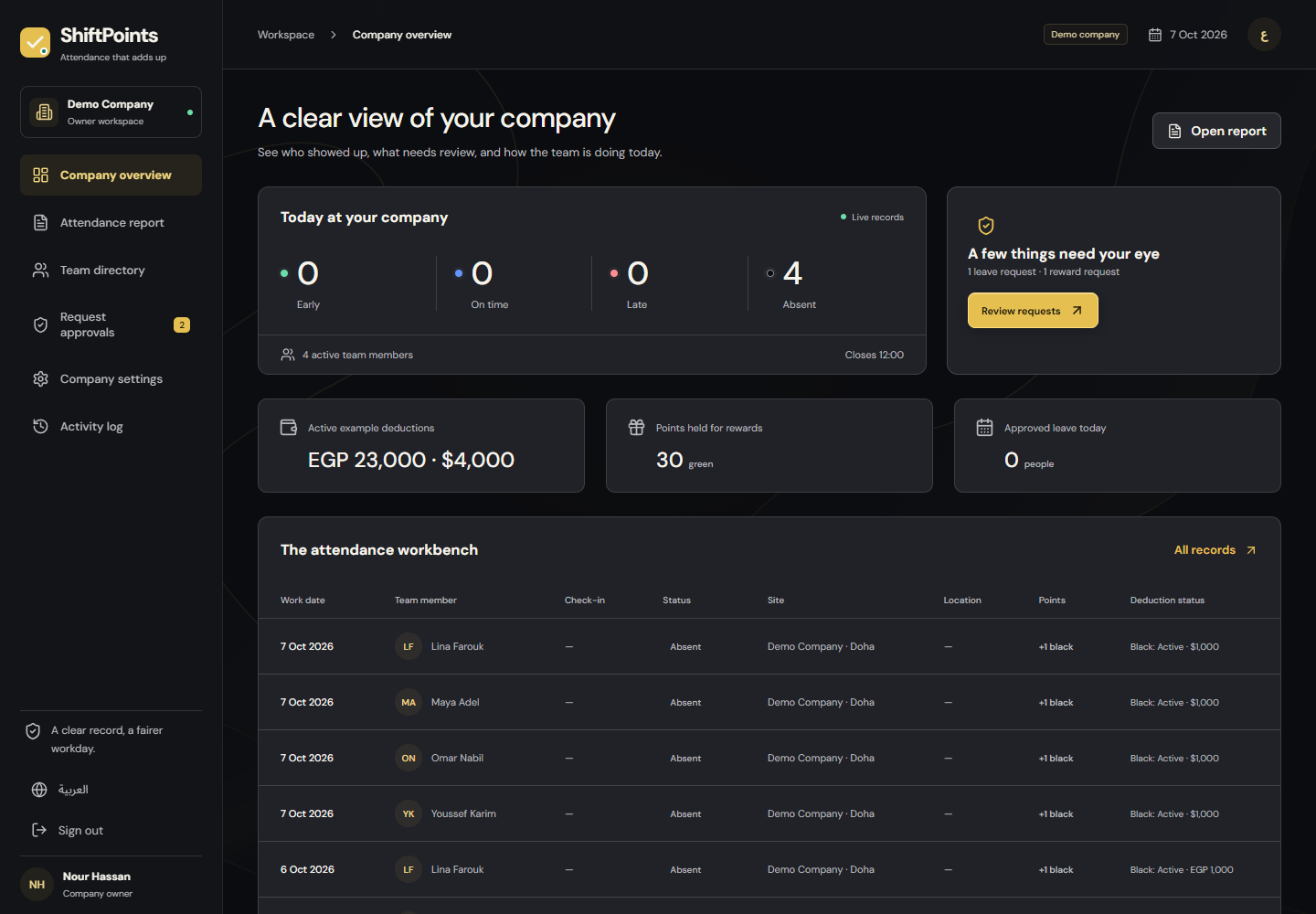
Task: Click the Request approvals shield icon
Action: [x=40, y=324]
